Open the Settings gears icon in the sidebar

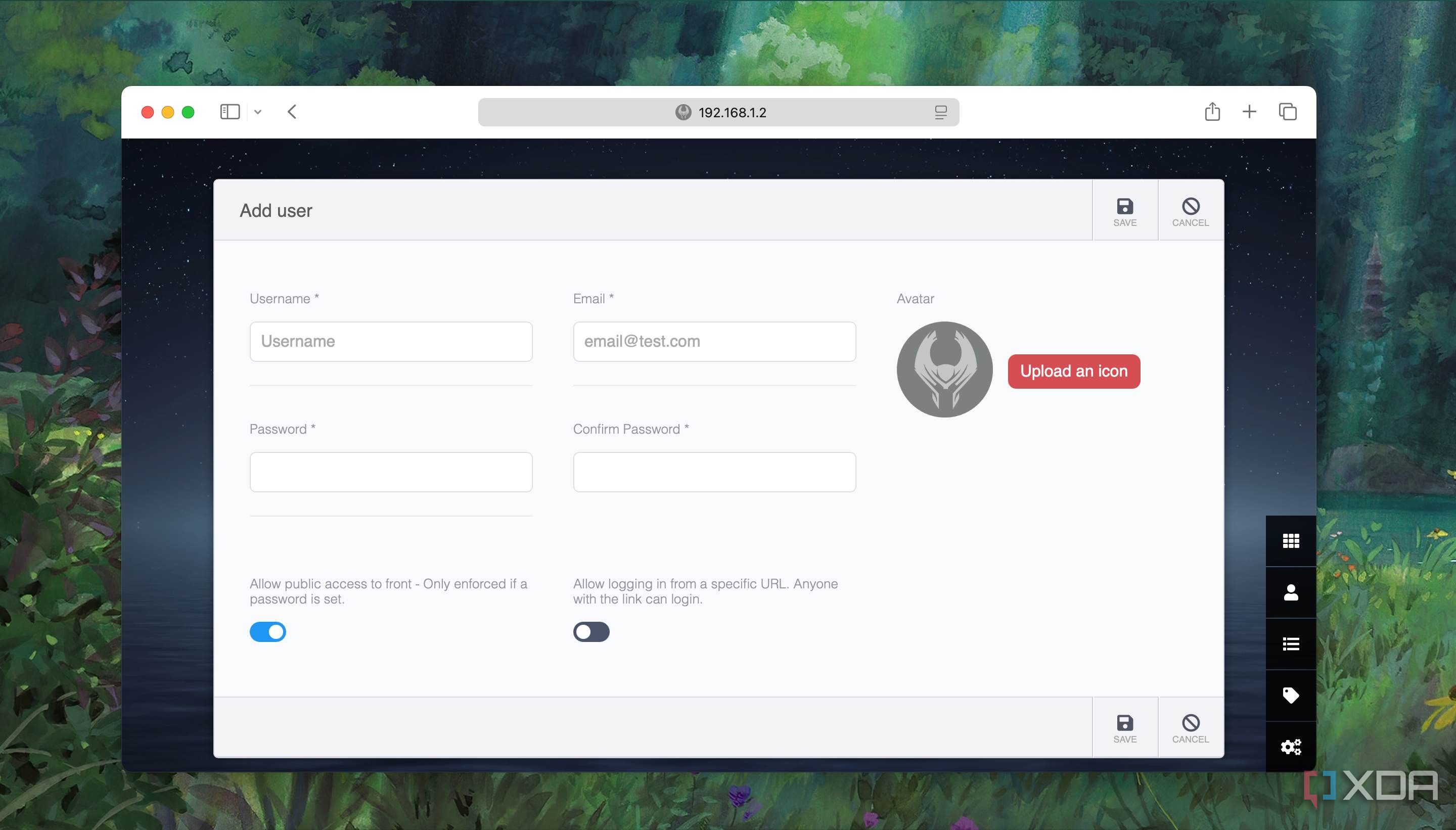(1291, 747)
